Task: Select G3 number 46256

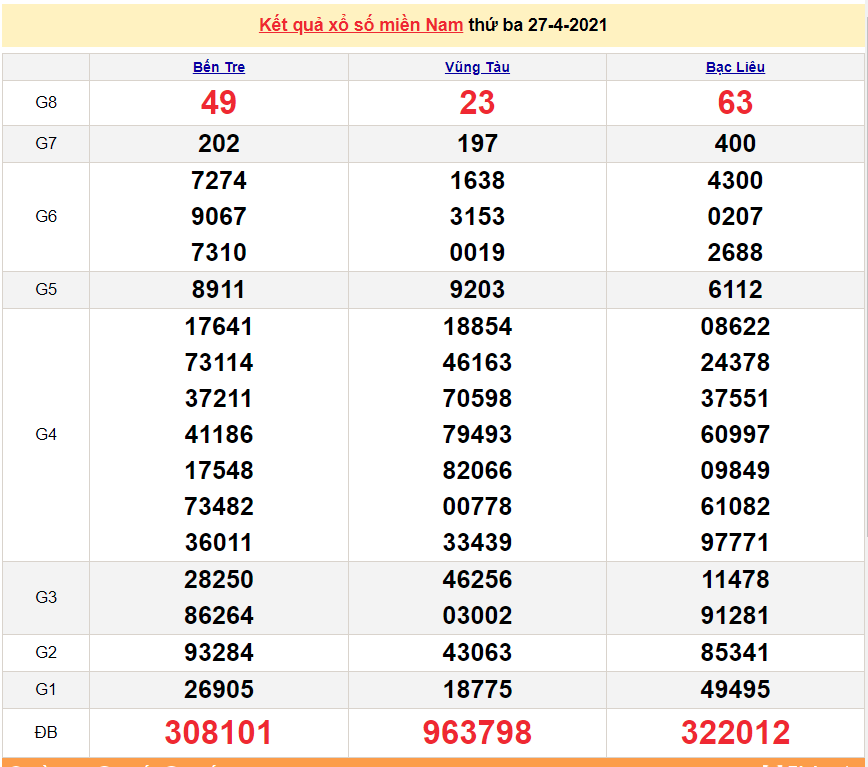Action: [x=477, y=579]
